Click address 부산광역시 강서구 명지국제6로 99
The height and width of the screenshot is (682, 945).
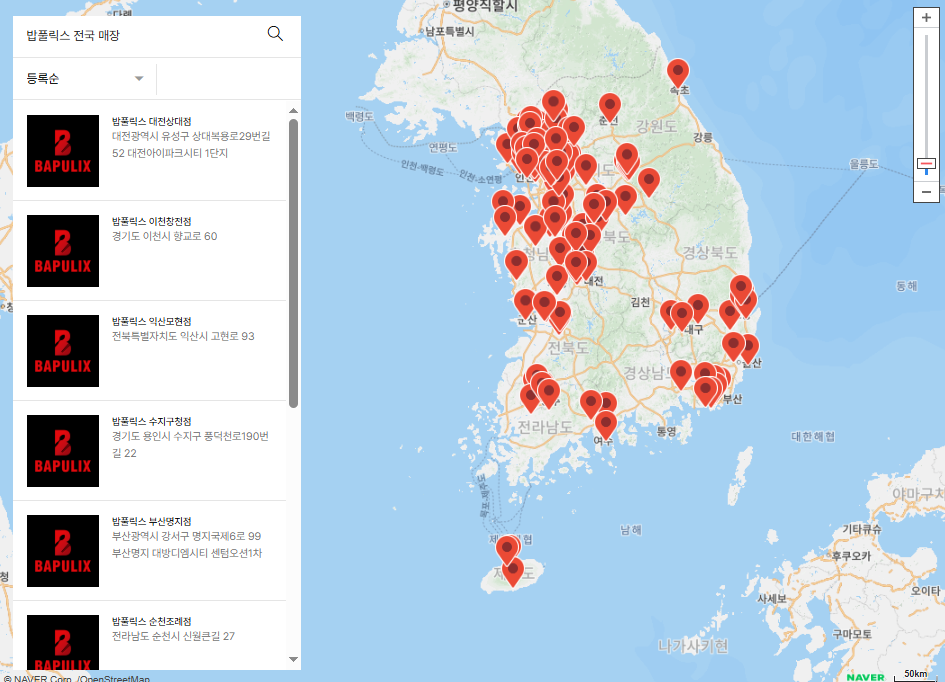[x=186, y=536]
